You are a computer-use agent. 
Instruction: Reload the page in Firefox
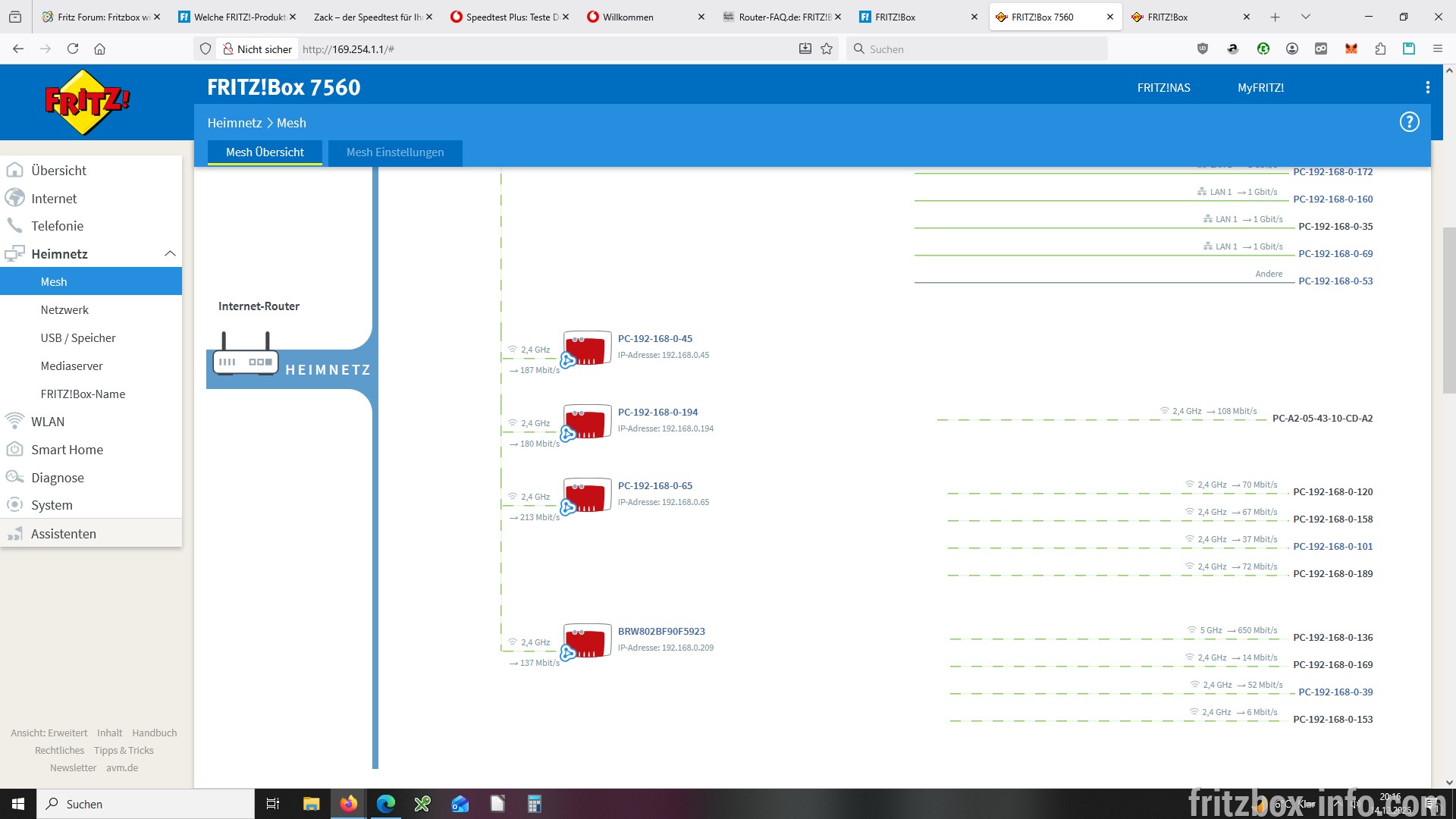click(73, 49)
